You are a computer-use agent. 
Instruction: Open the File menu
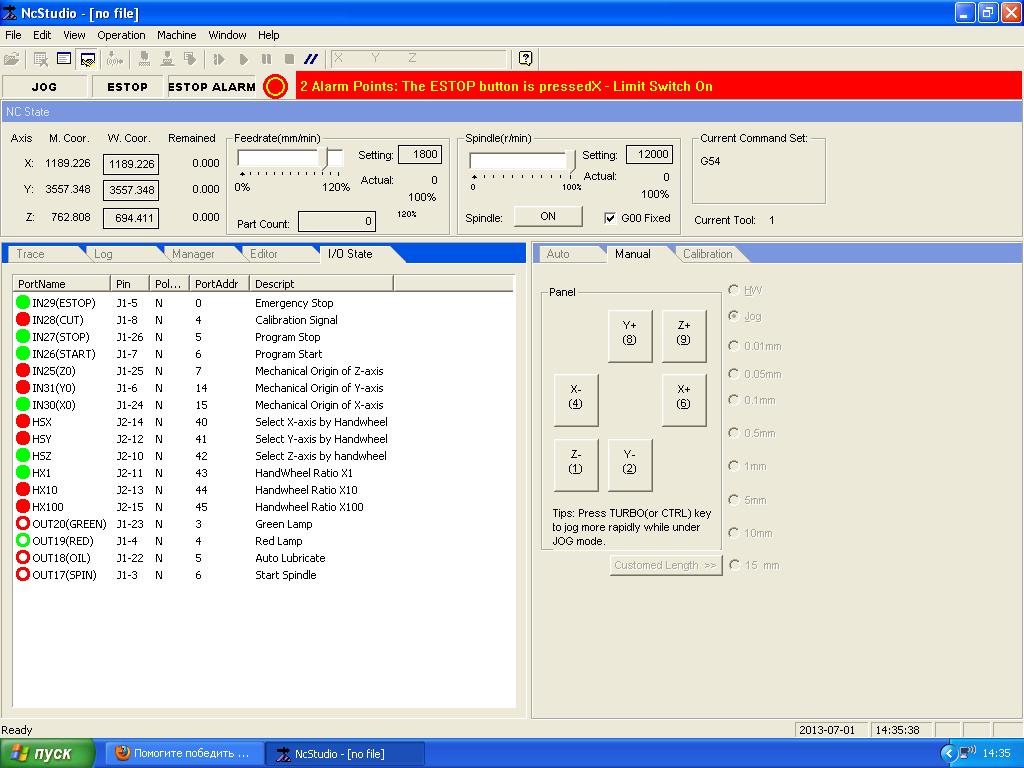click(x=13, y=35)
